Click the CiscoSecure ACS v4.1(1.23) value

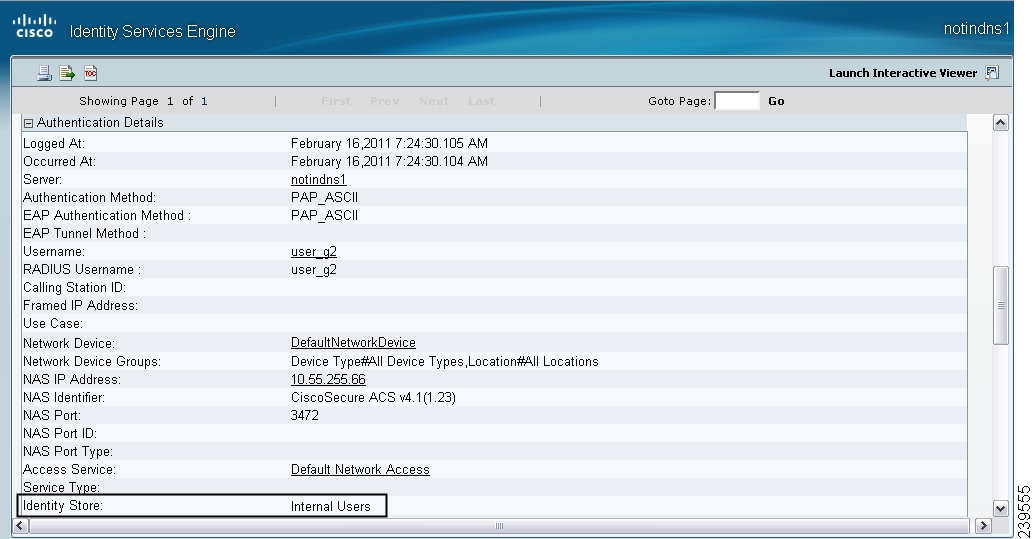(373, 397)
